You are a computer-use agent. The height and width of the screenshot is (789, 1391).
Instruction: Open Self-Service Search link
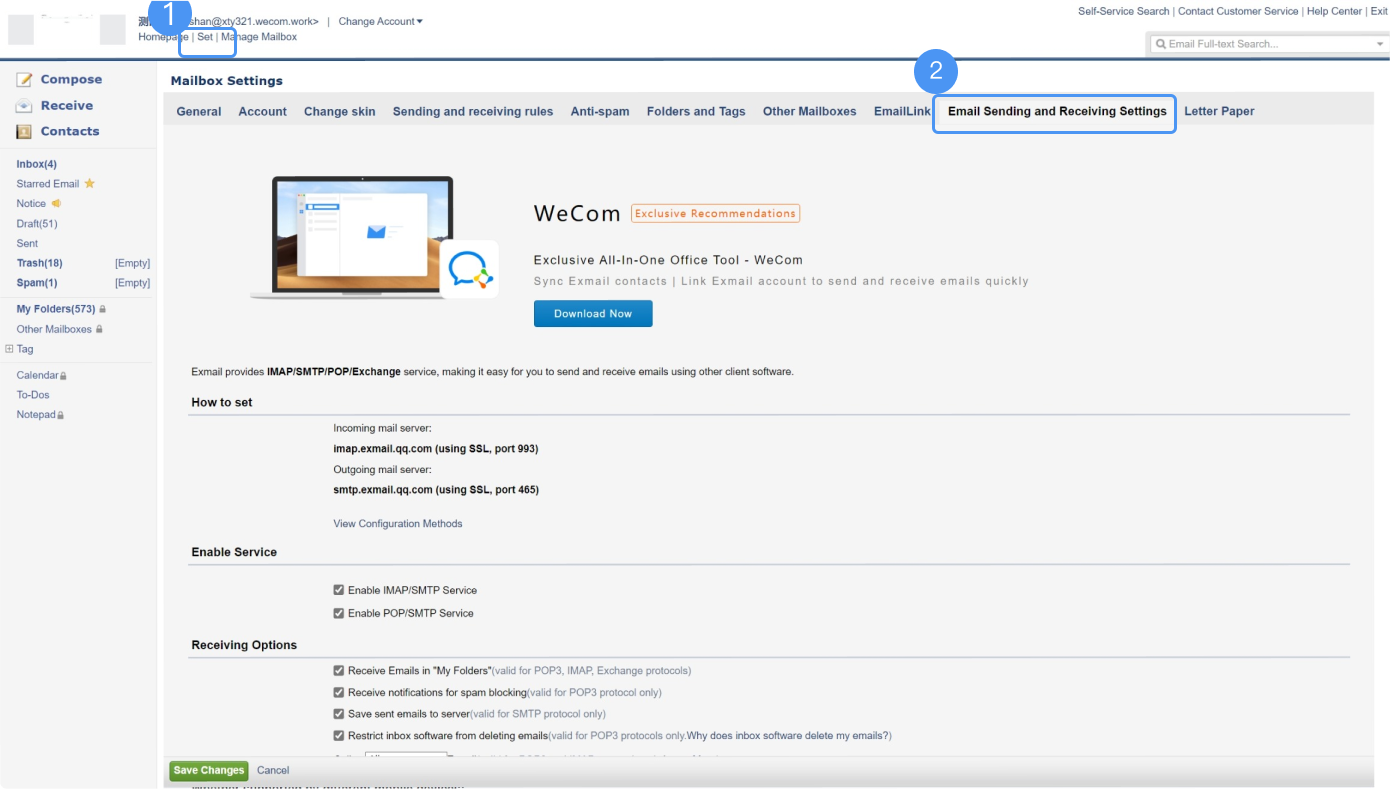click(x=1124, y=11)
